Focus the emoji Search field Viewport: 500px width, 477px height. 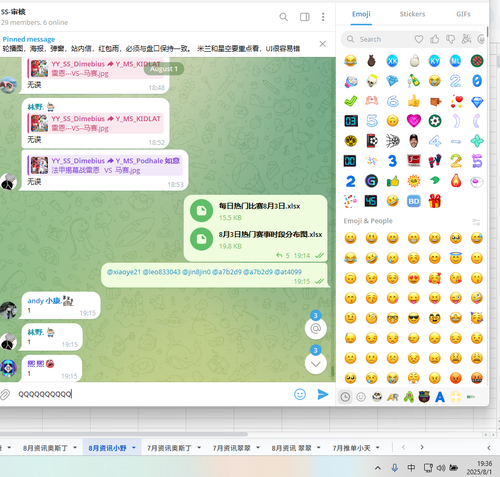pos(378,39)
